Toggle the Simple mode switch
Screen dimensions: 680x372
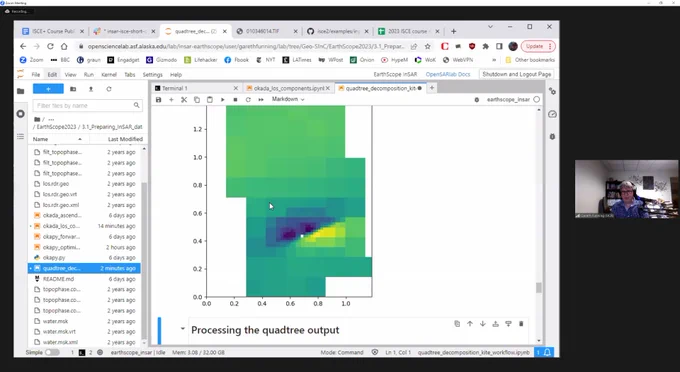(52, 352)
